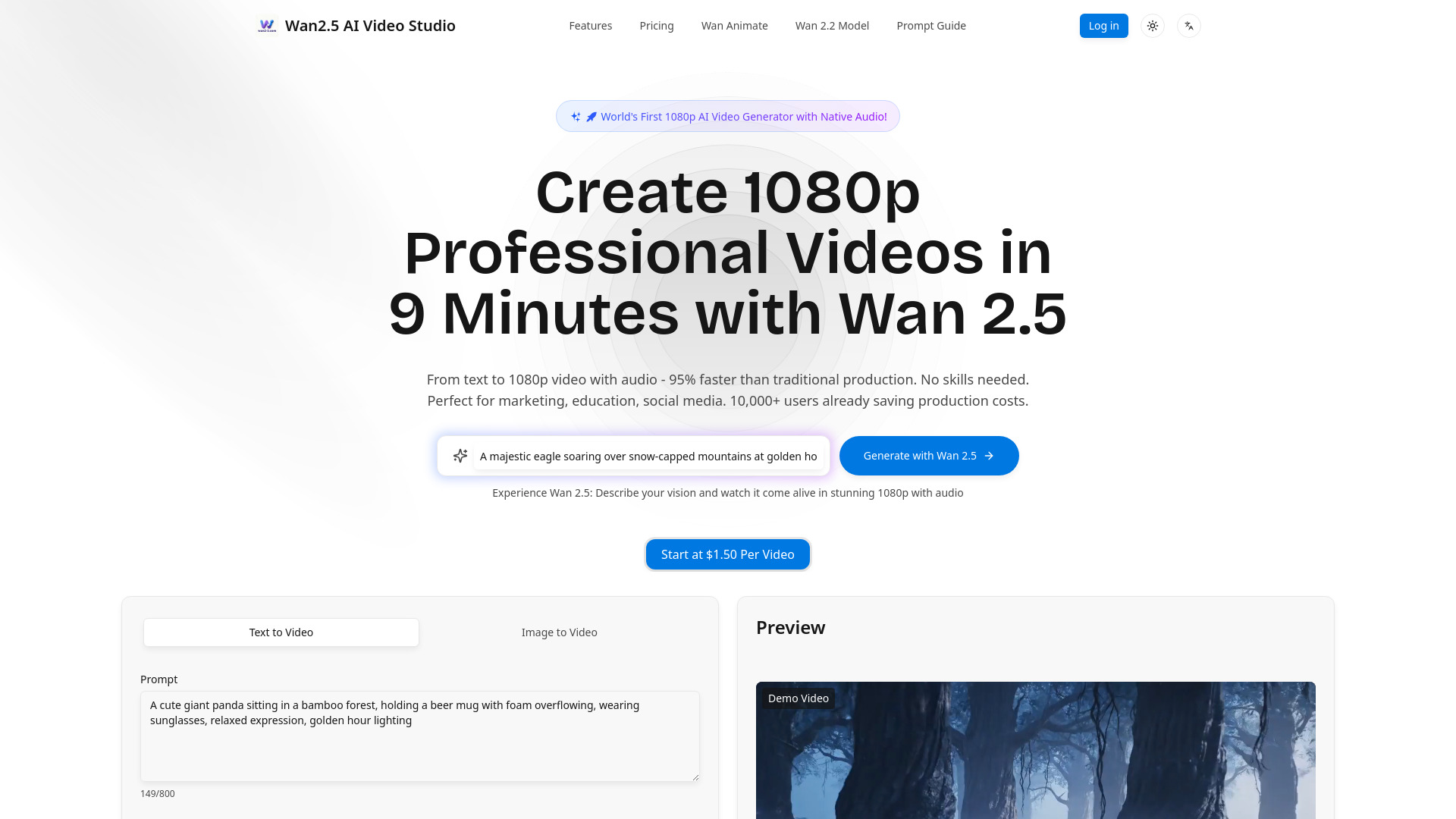Click the sparkles icon left of the badge text
This screenshot has width=1456, height=819.
click(576, 116)
